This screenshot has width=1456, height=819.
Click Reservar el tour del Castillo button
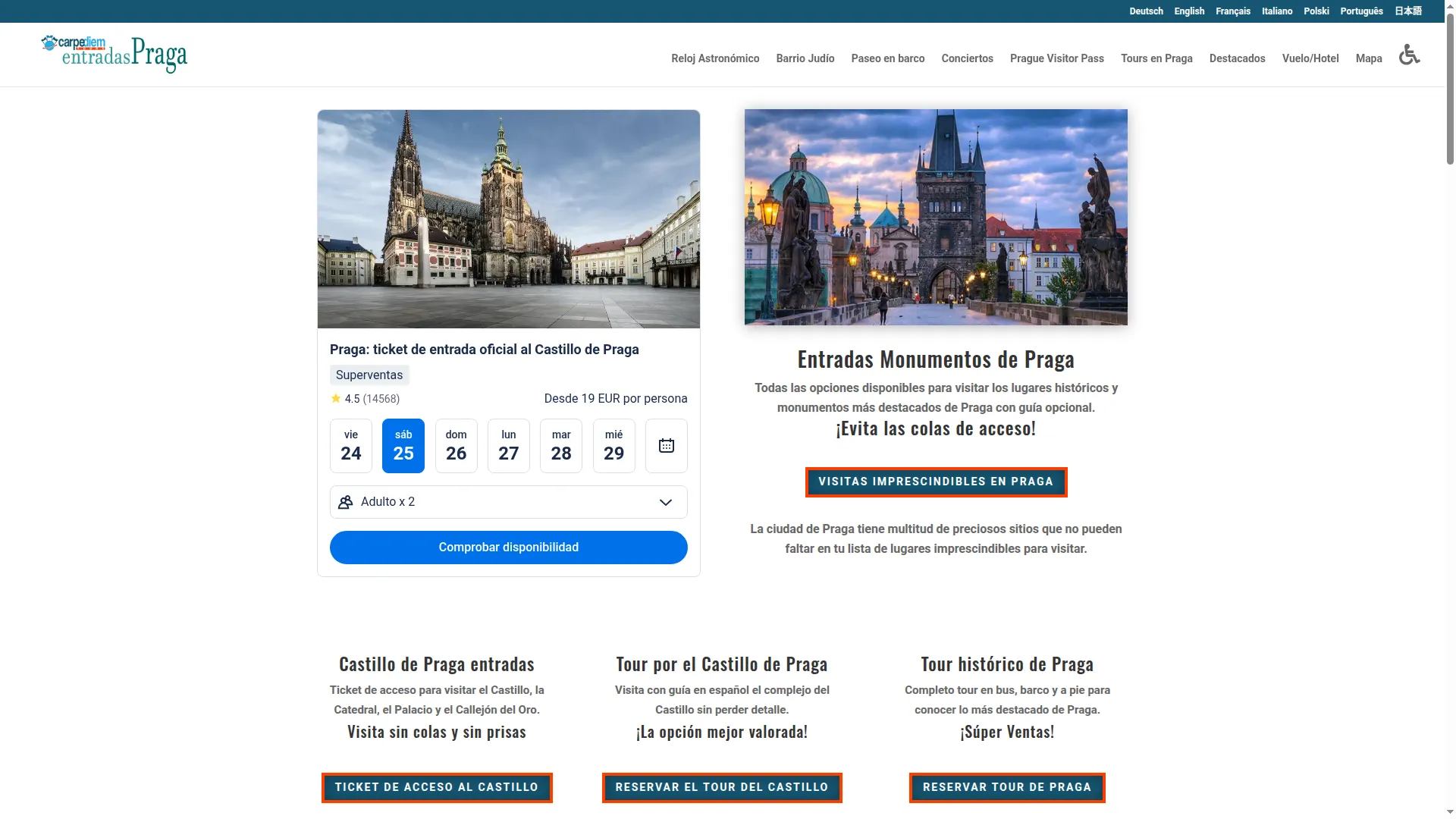click(x=722, y=788)
